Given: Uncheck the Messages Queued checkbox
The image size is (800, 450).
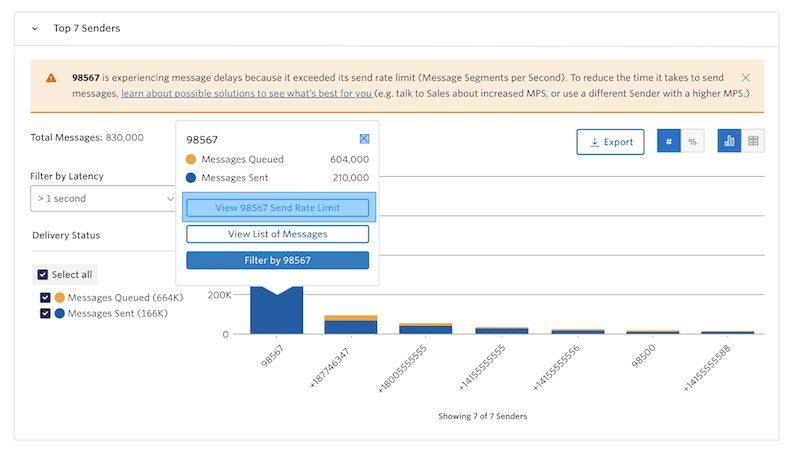Looking at the screenshot, I should pyautogui.click(x=45, y=298).
